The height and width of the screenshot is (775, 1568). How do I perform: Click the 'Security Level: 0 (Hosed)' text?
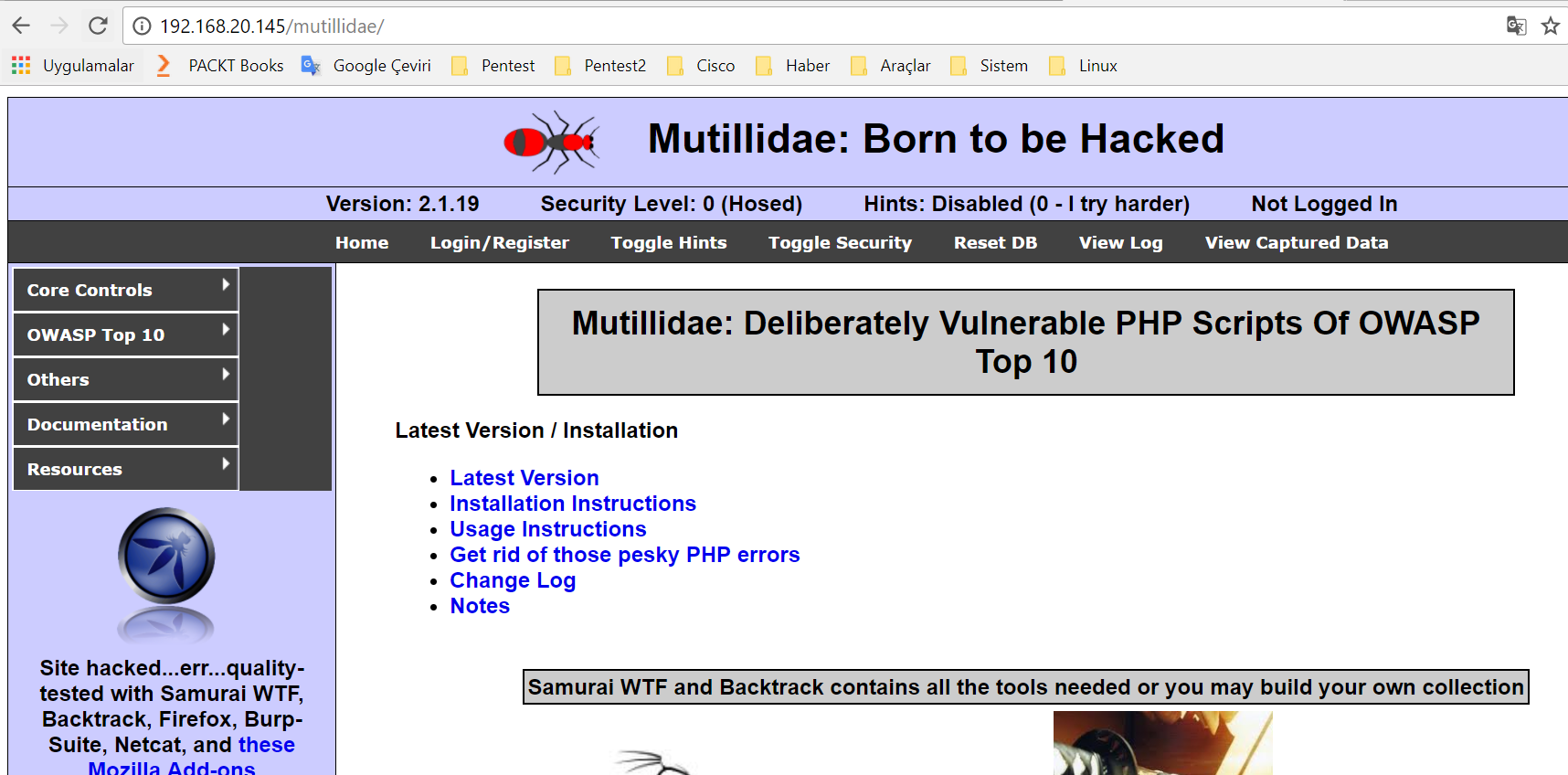pos(672,204)
